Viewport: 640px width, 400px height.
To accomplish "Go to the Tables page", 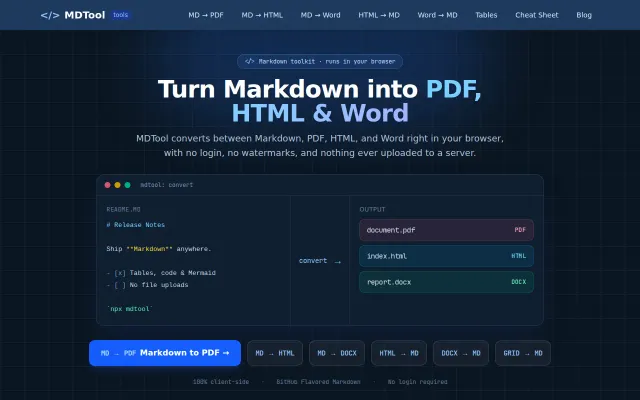I will click(x=486, y=15).
